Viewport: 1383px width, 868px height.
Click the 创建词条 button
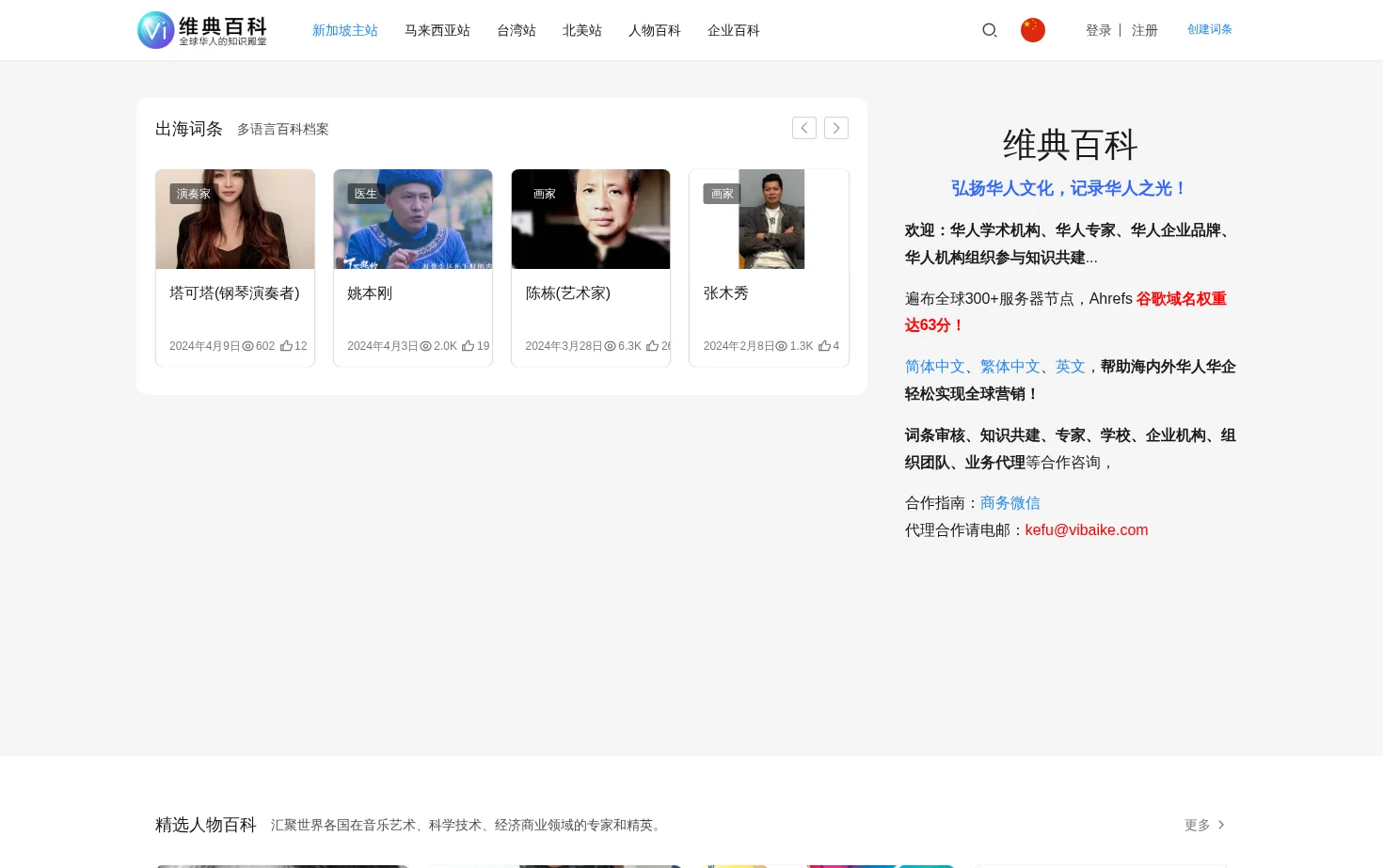pyautogui.click(x=1210, y=29)
